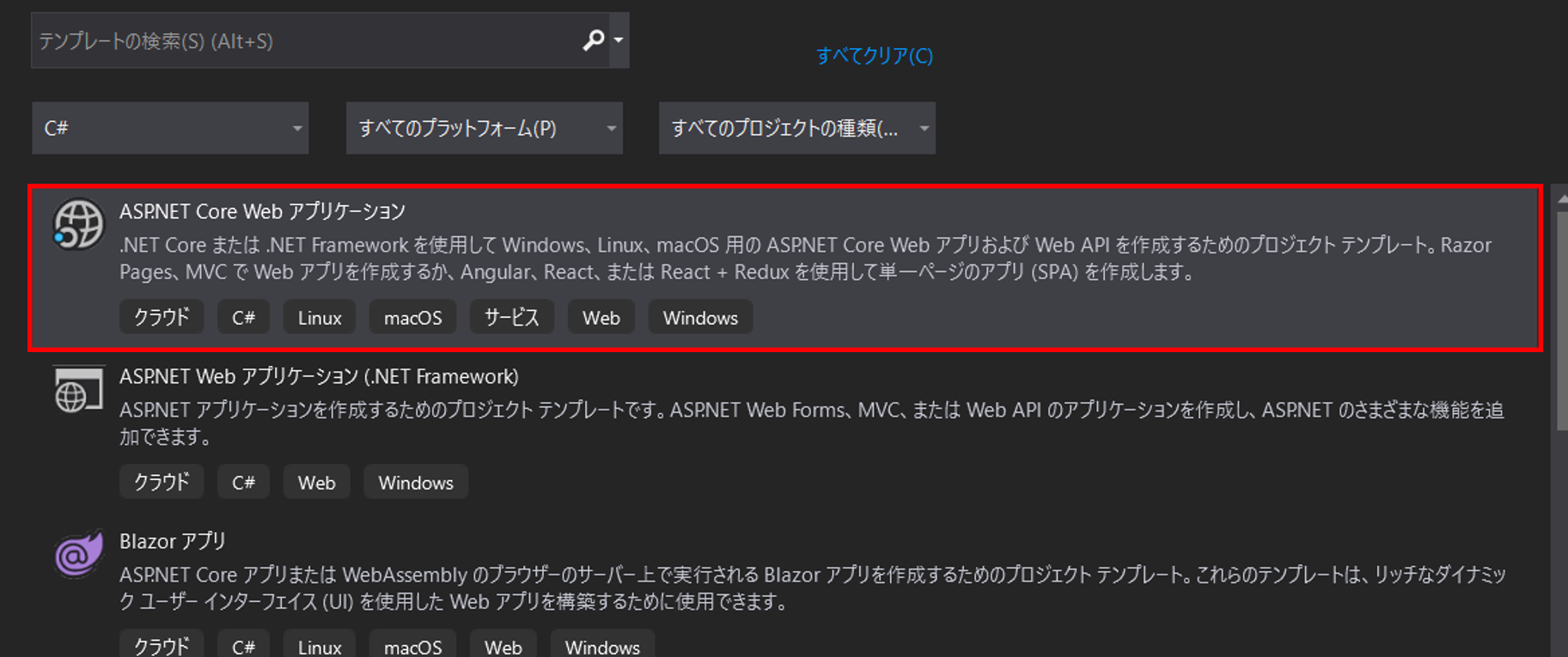The width and height of the screenshot is (1568, 657).
Task: Open the すべてのプロジェクトの種類 dropdown
Action: (796, 128)
